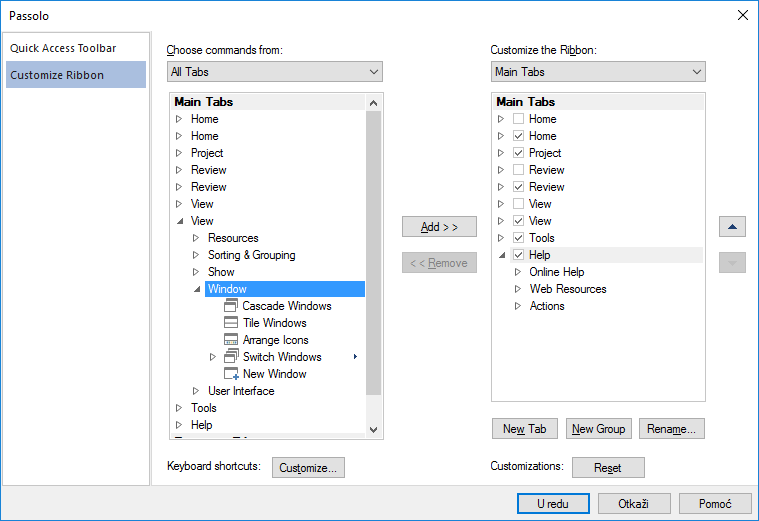Uncheck the Help tab checkbox

[x=518, y=255]
